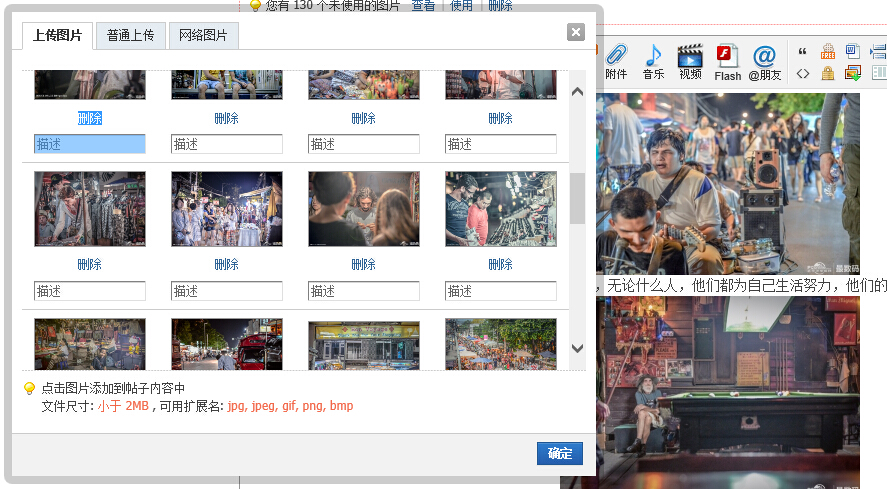Click the 点击图片添加到帖子内容中 hint text

[x=113, y=388]
